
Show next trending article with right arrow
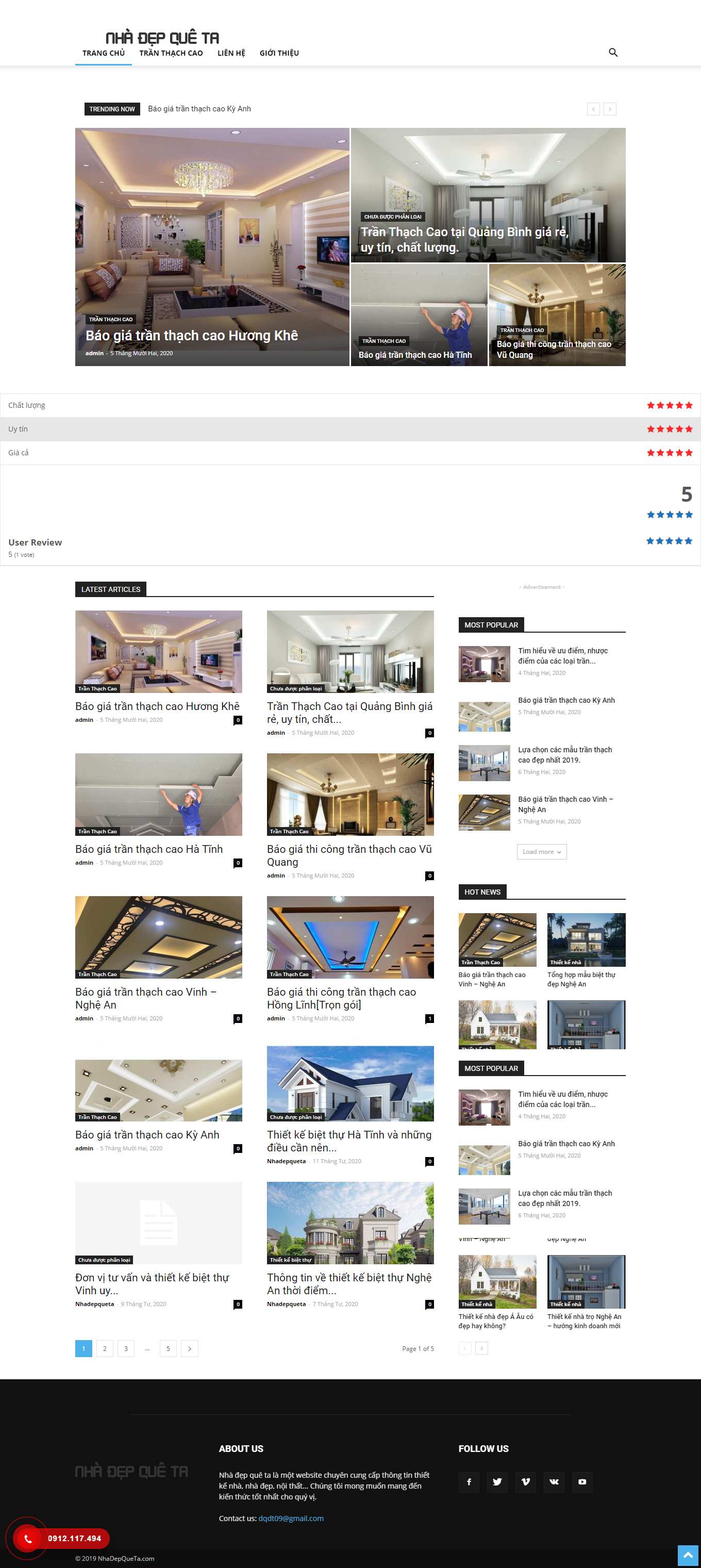click(610, 109)
